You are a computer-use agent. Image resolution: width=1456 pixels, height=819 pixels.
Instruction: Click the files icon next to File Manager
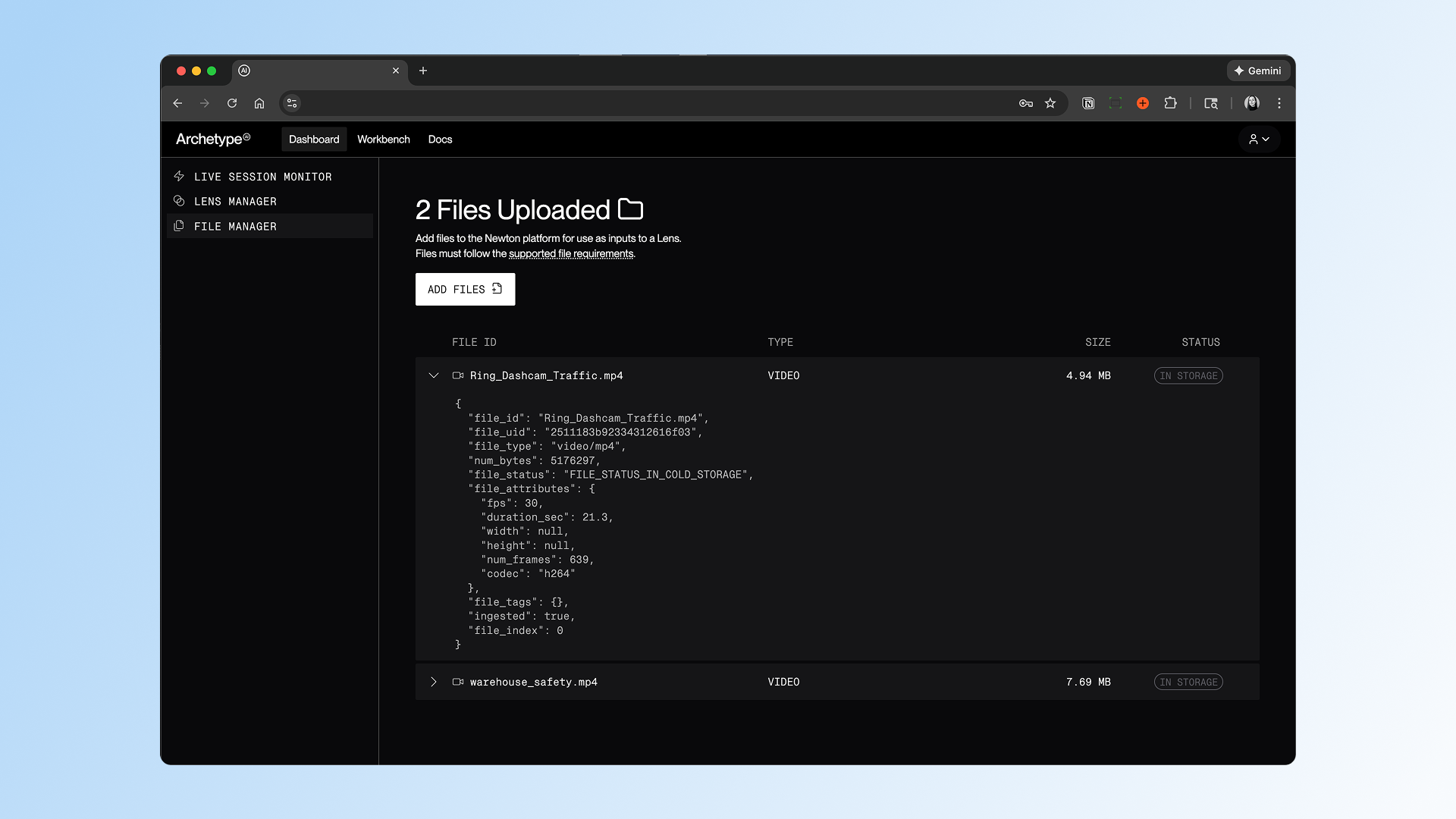[x=179, y=226]
